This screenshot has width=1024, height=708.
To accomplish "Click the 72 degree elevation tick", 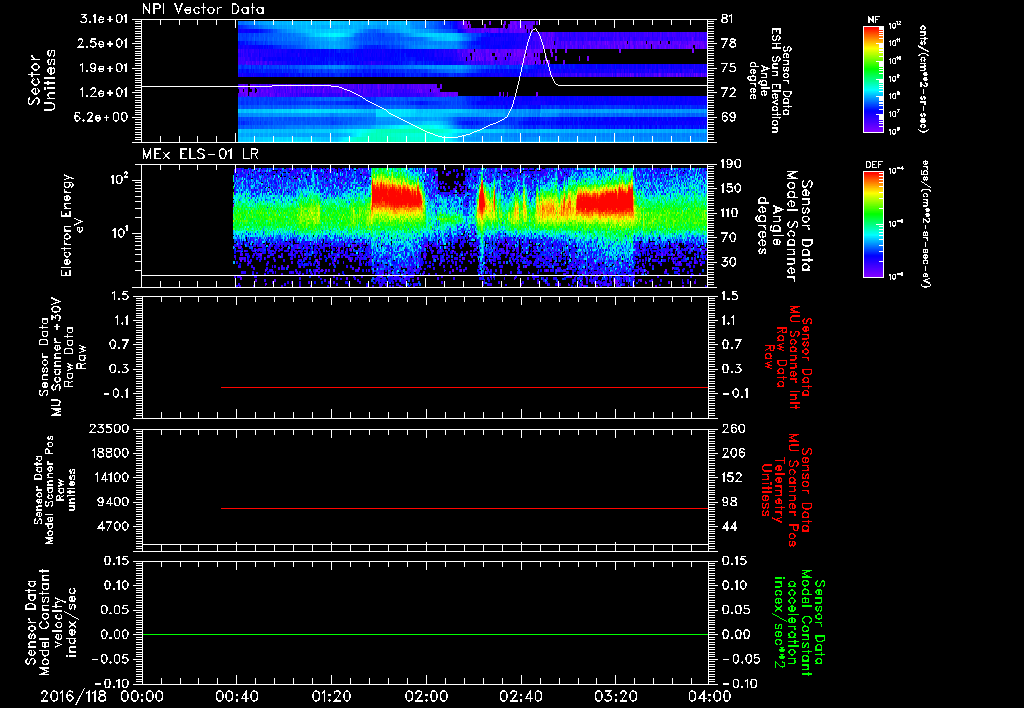I will (x=728, y=93).
